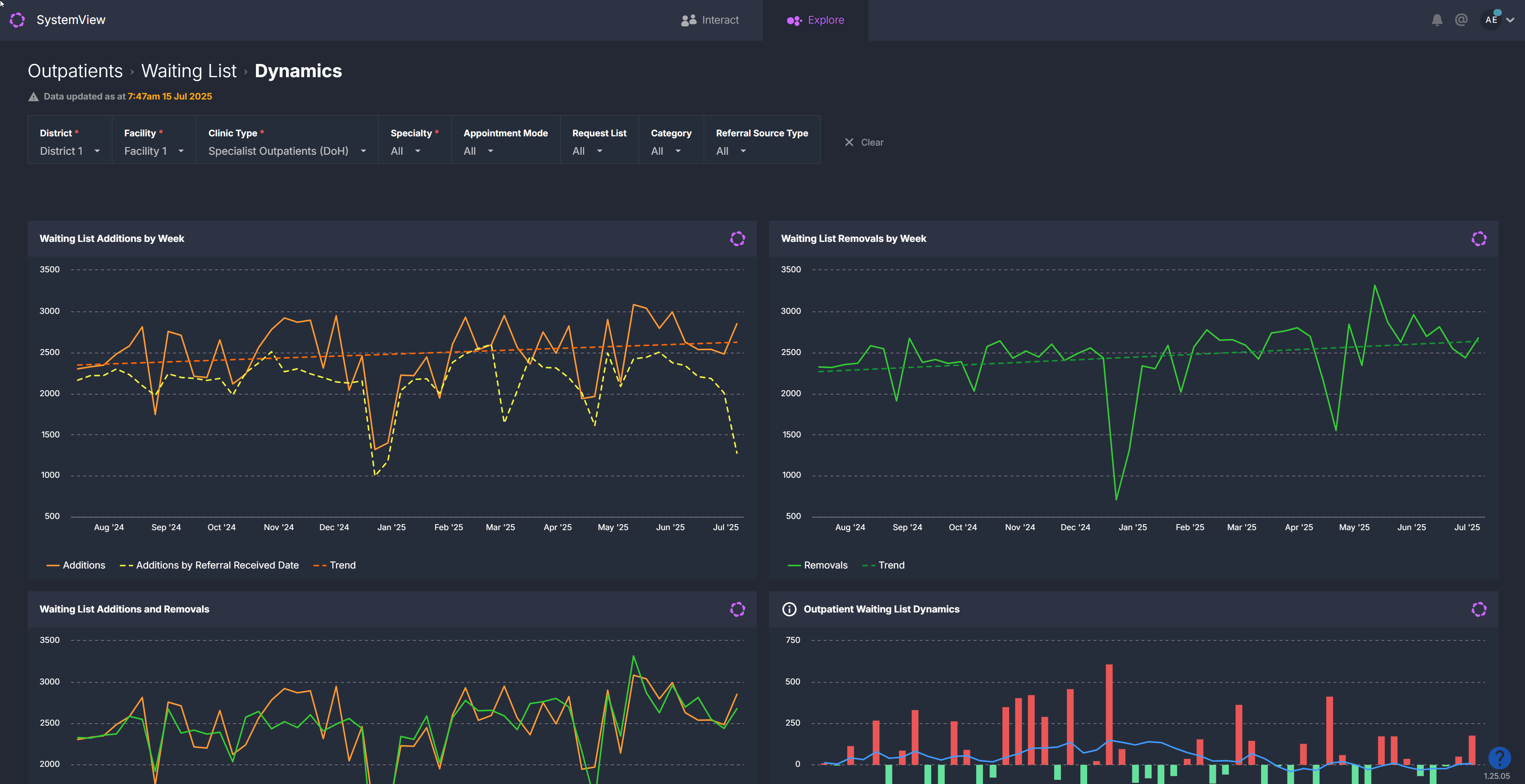Toggle Trend legend in Removals chart
The width and height of the screenshot is (1525, 784).
883,565
